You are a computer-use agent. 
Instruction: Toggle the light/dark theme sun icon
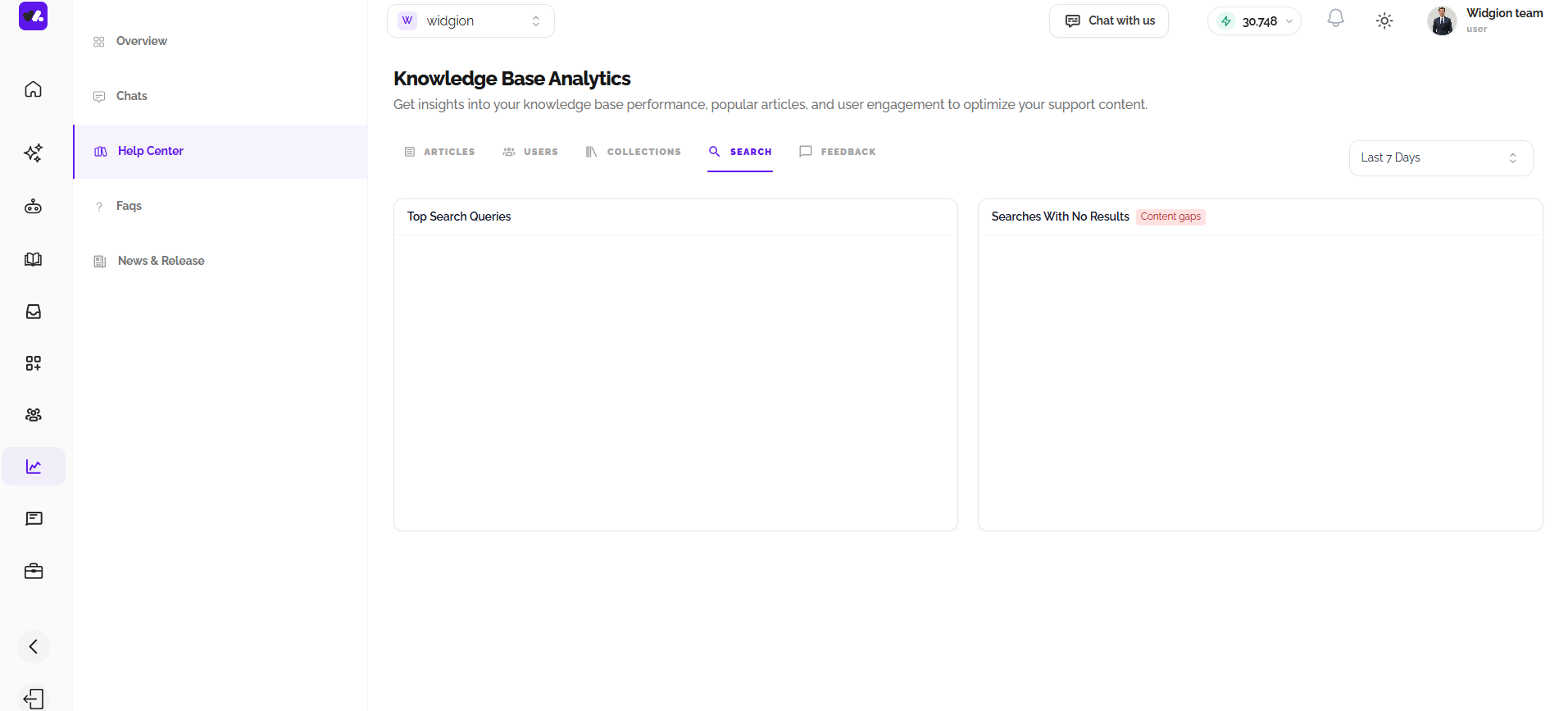(x=1384, y=21)
